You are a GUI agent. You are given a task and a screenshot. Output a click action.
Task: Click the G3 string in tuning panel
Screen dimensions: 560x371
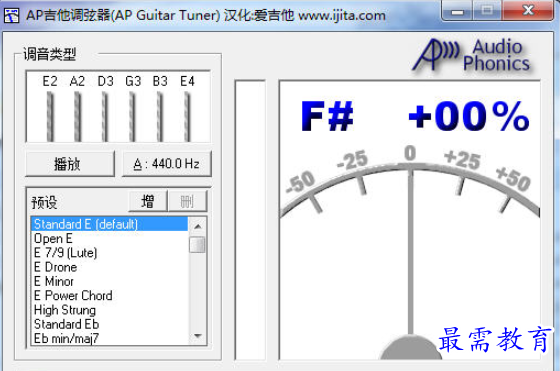click(x=132, y=116)
